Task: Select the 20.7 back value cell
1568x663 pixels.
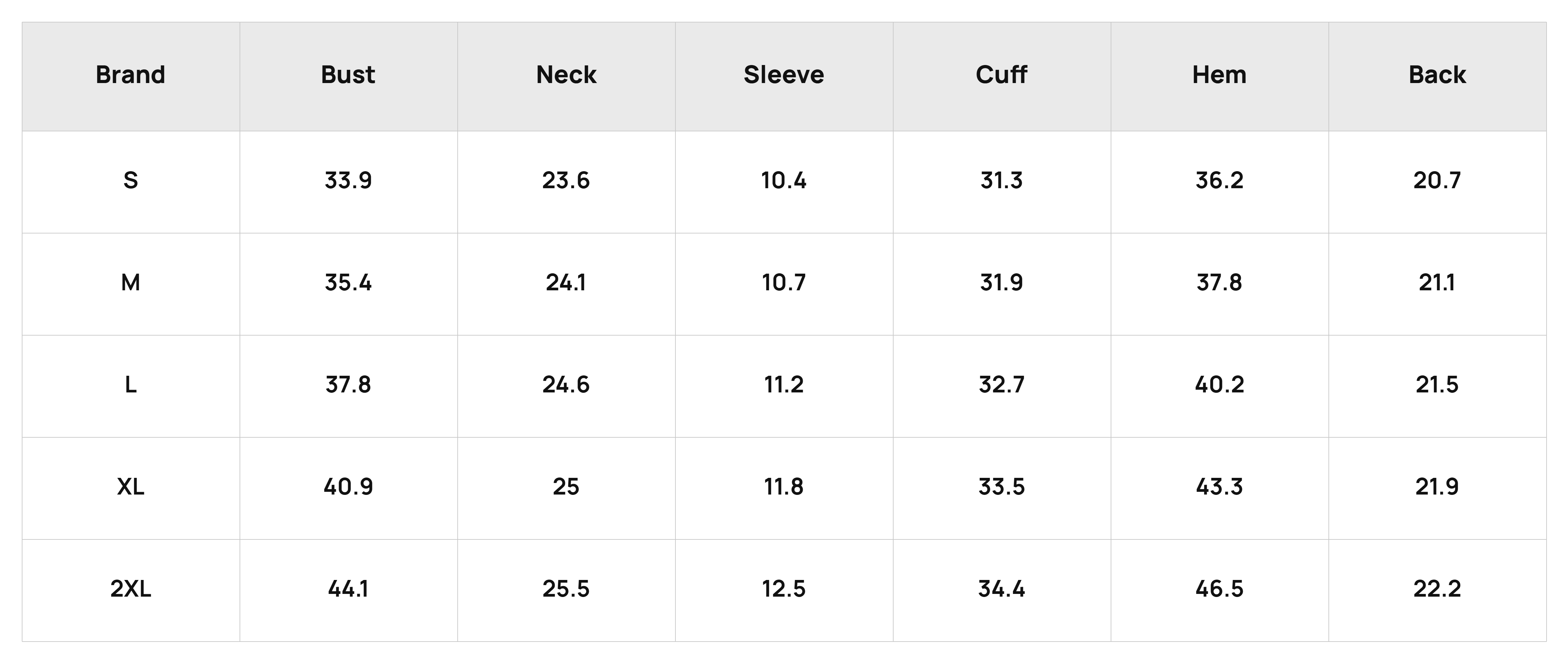Action: point(1437,181)
